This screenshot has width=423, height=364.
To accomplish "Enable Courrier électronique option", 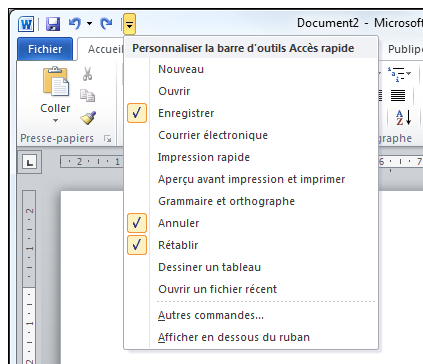I will [251, 135].
